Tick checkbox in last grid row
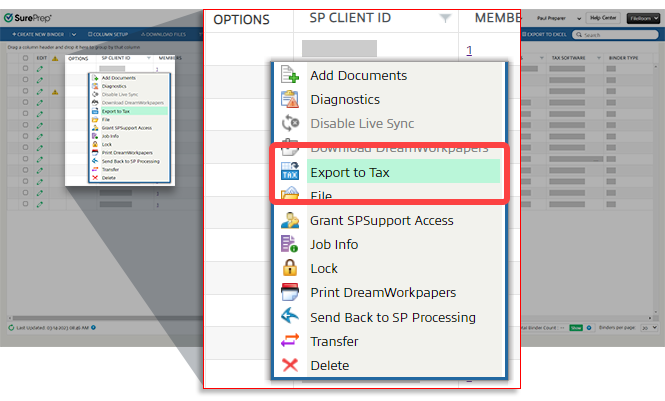 (x=25, y=204)
